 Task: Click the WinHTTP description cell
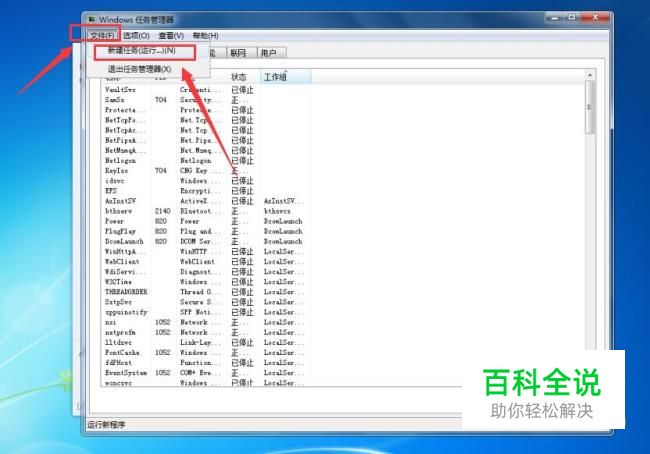pyautogui.click(x=201, y=252)
